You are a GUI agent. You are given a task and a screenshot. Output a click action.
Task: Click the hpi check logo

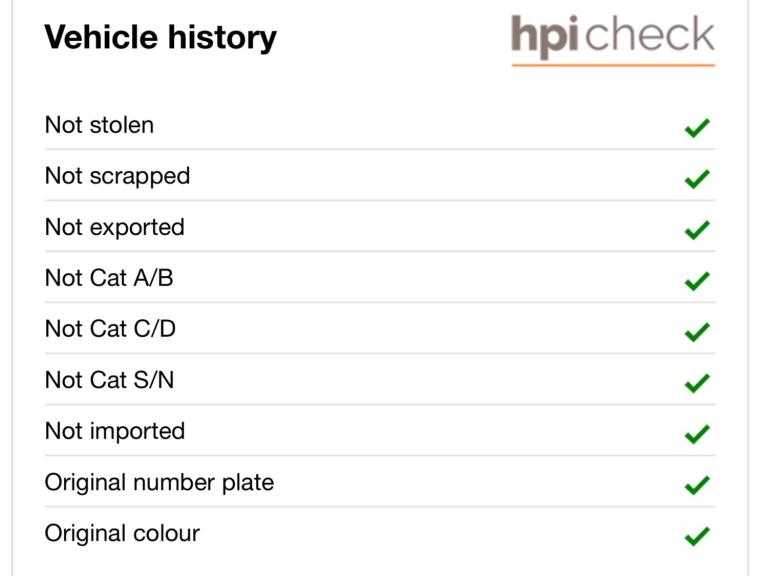(613, 37)
